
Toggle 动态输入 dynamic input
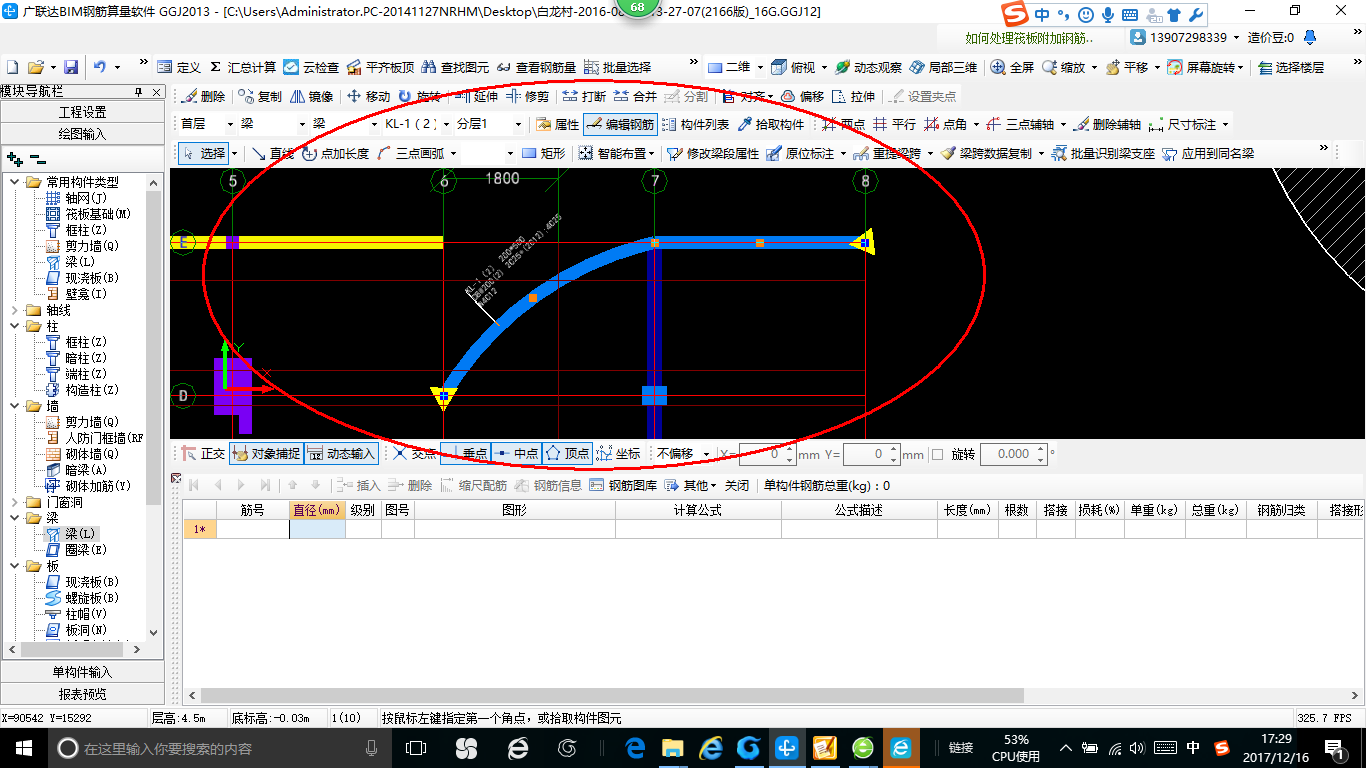(341, 453)
